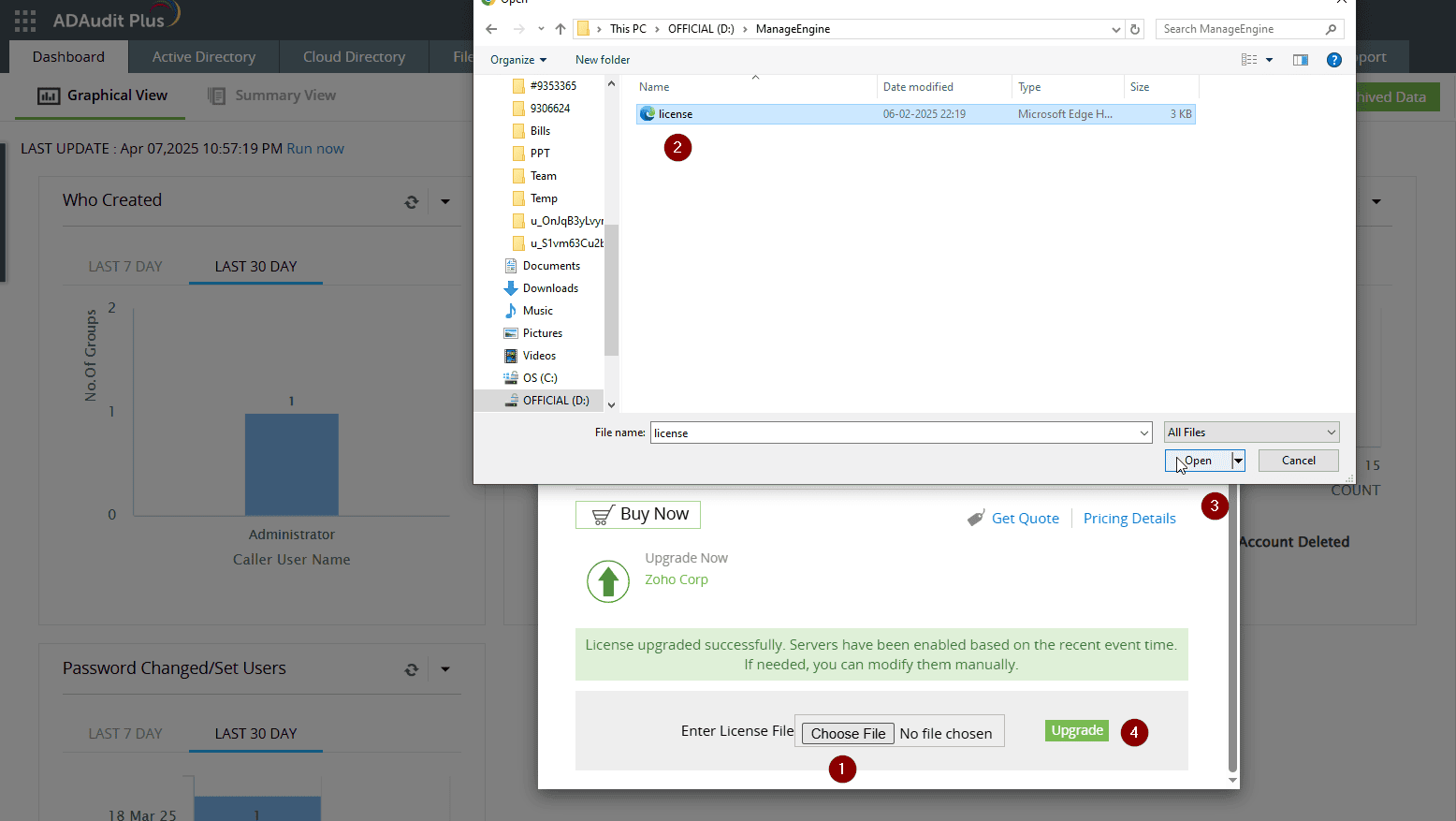
Task: Click the Get Quote tag icon
Action: (x=976, y=519)
